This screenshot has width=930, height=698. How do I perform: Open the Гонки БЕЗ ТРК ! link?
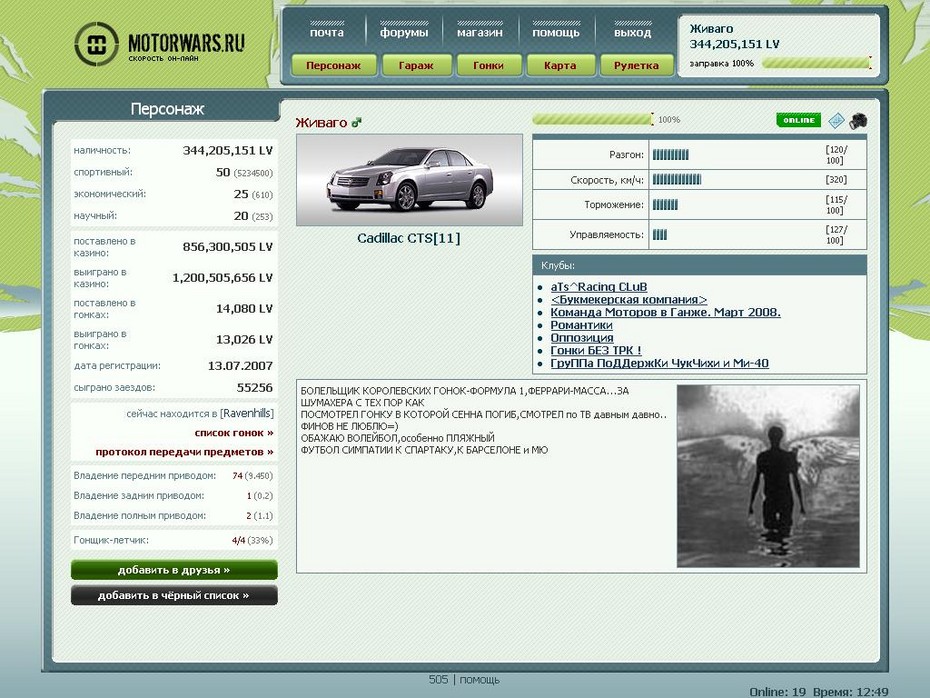[x=595, y=350]
